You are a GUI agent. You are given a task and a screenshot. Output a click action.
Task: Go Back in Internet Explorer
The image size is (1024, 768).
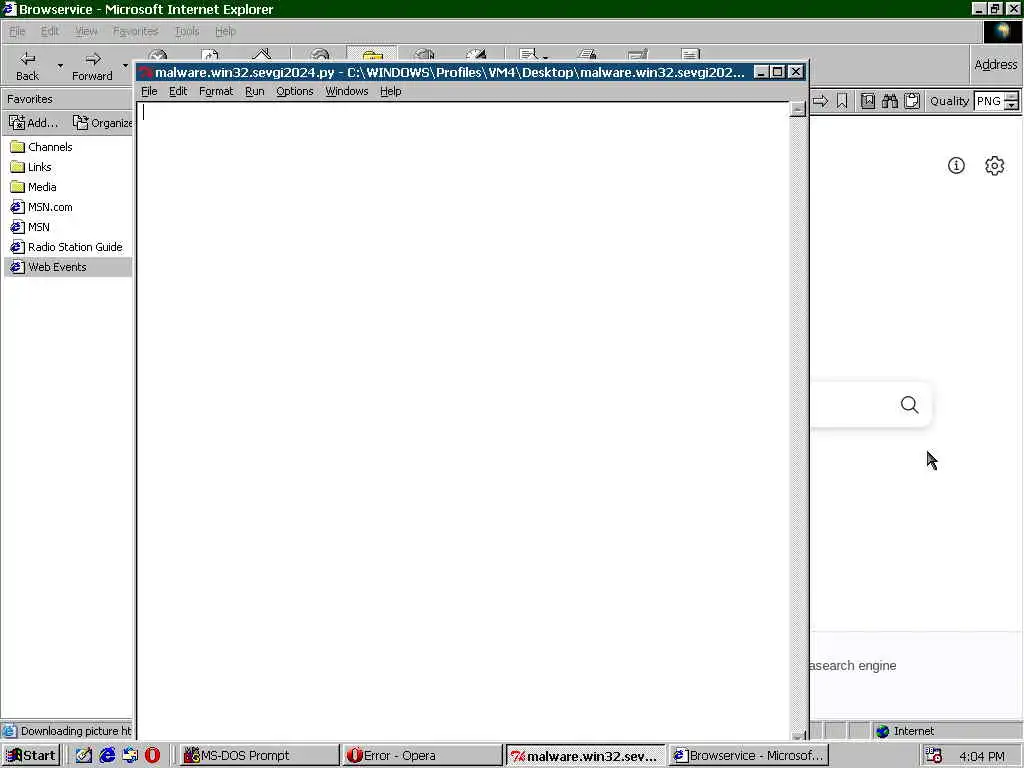27,65
